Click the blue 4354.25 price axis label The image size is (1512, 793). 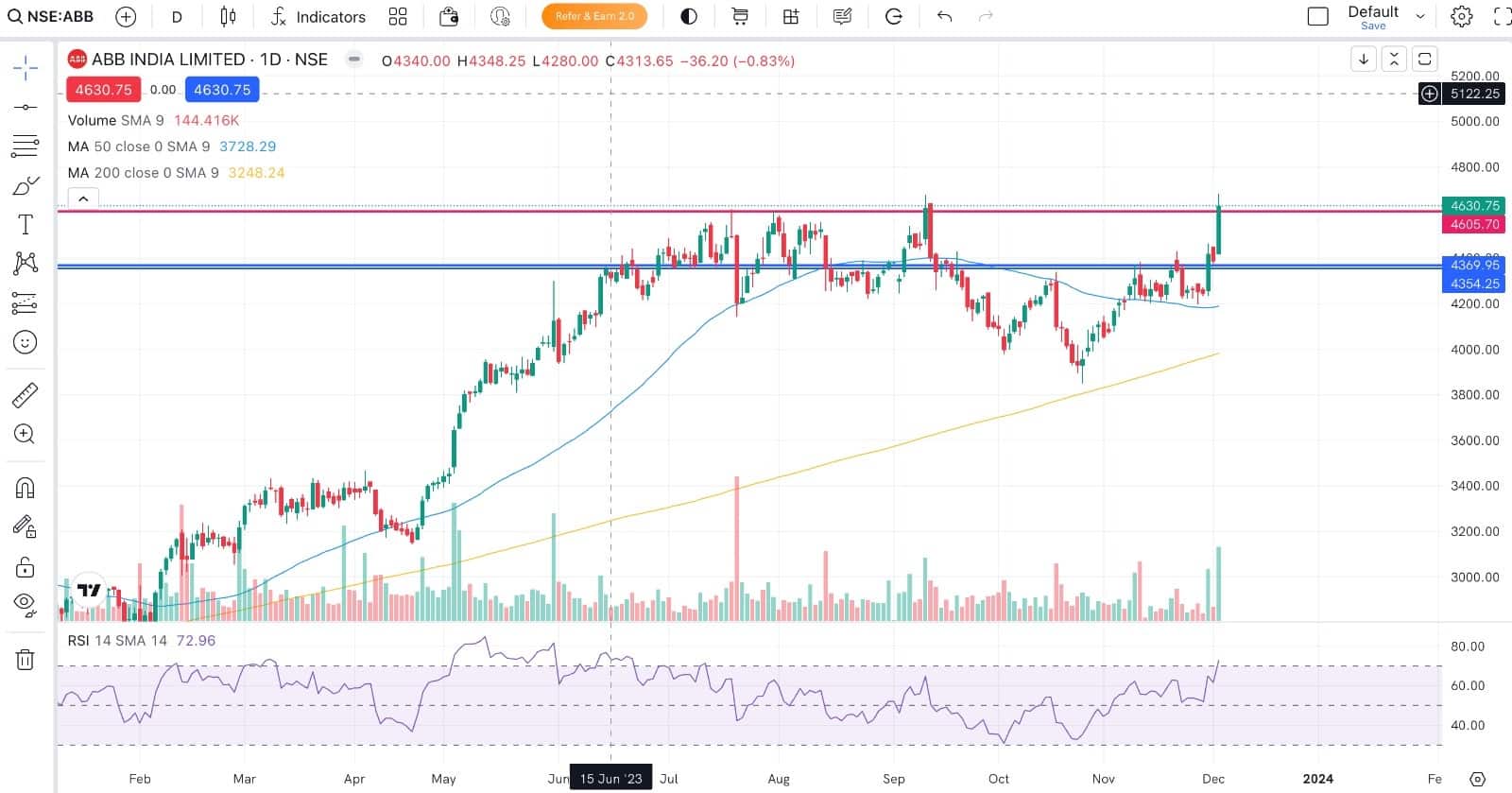click(1474, 284)
